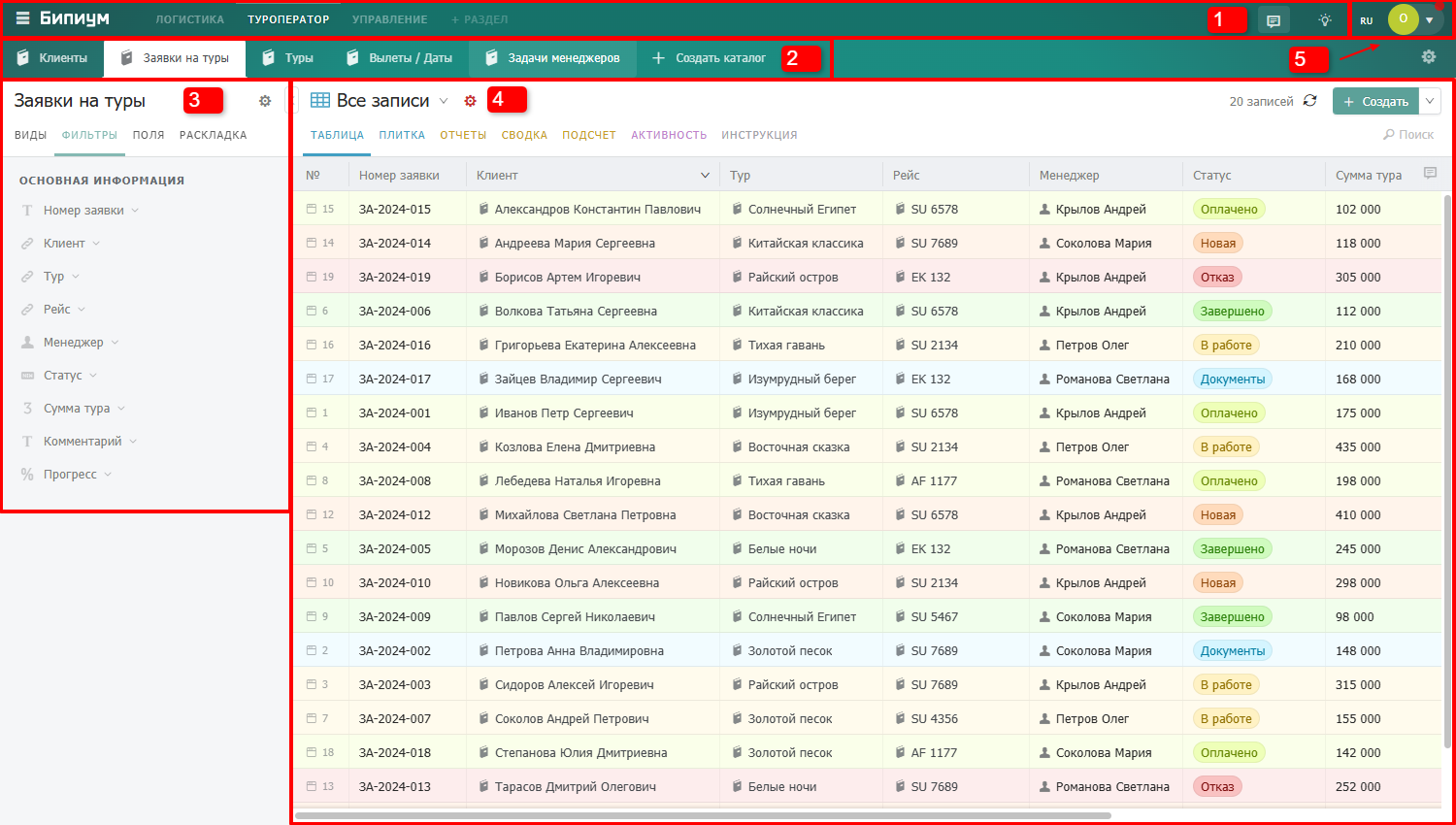The height and width of the screenshot is (825, 1456).
Task: Click the Оплачено status badge in first row
Action: pyautogui.click(x=1229, y=209)
